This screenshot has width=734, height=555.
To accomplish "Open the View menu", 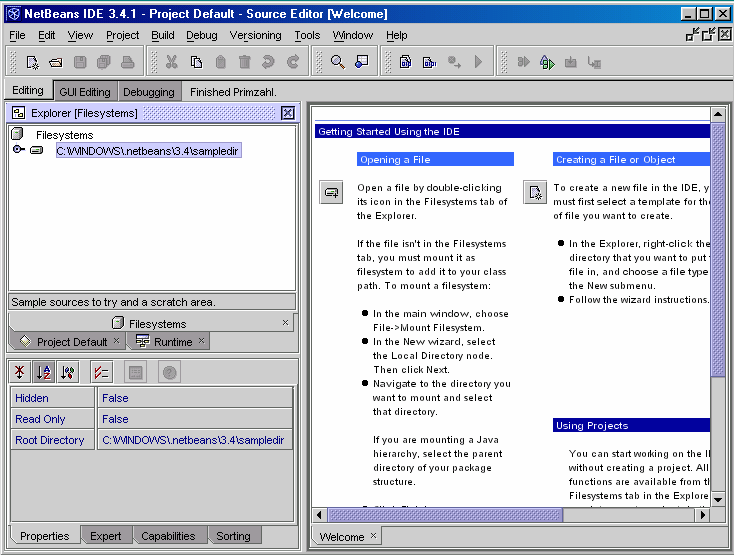I will click(x=80, y=35).
